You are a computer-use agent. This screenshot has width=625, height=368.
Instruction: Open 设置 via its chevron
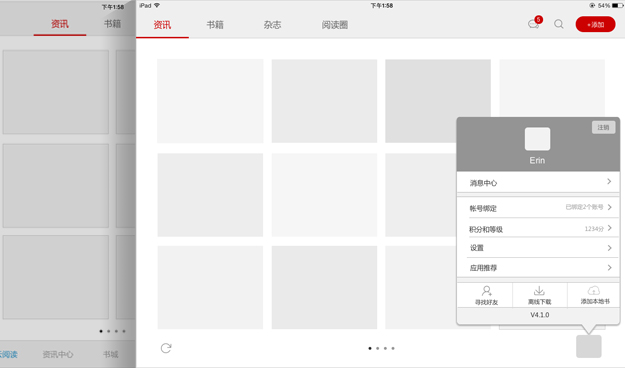coord(609,248)
